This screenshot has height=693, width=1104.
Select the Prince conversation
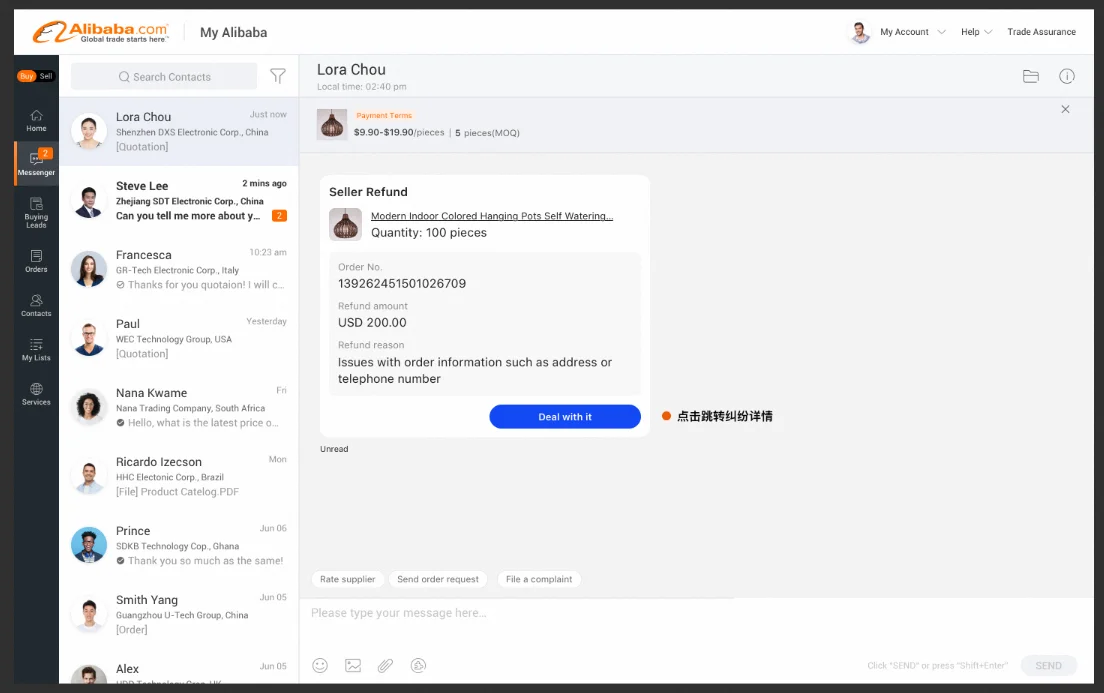tap(179, 546)
